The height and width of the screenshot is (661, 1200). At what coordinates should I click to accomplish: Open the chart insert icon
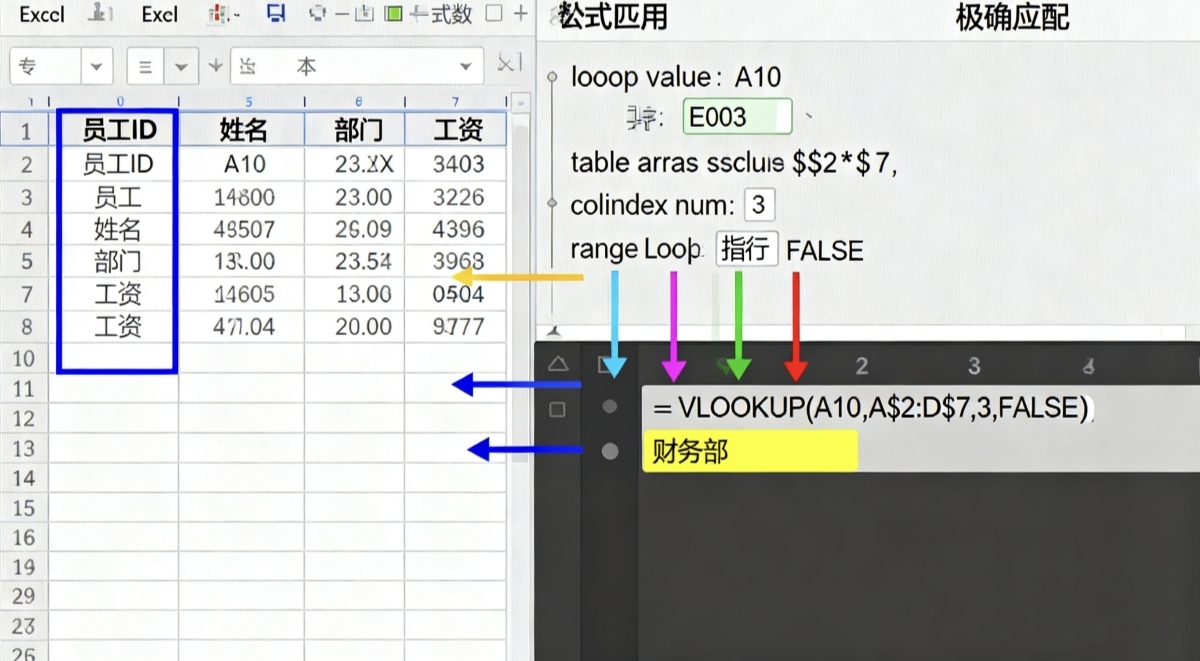[218, 13]
